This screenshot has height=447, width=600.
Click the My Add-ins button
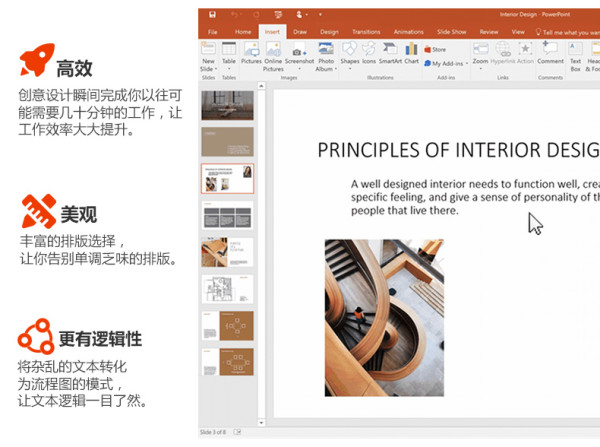point(443,63)
